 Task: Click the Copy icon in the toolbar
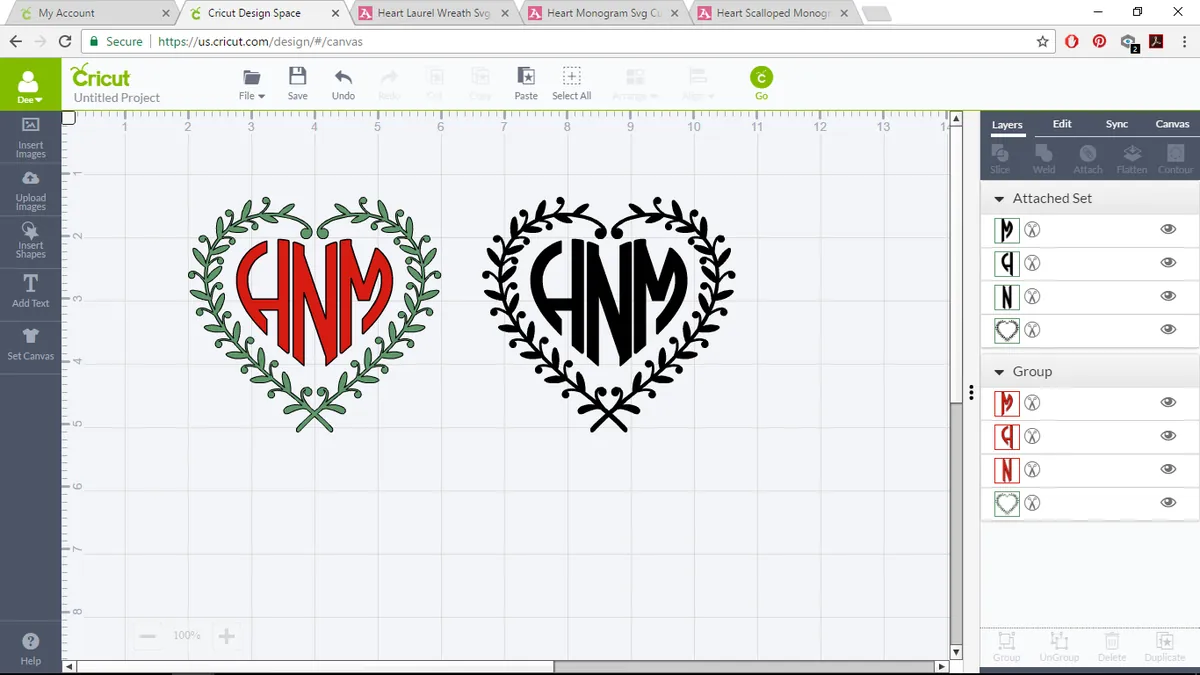tap(480, 83)
